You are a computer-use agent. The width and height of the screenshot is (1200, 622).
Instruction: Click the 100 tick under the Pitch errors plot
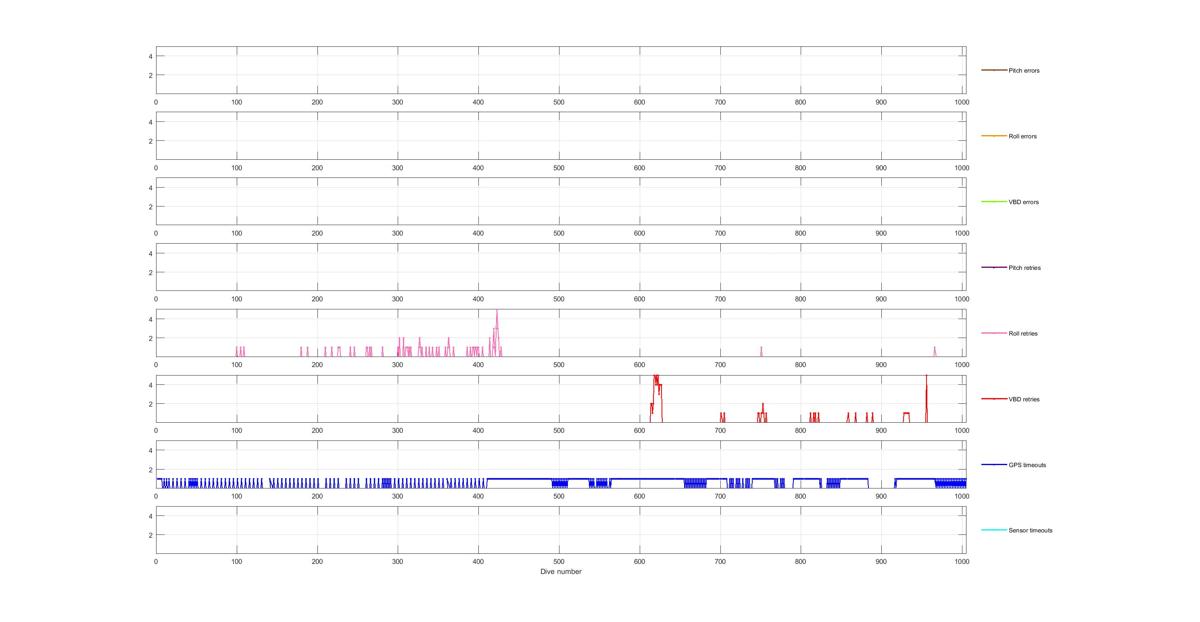[237, 102]
